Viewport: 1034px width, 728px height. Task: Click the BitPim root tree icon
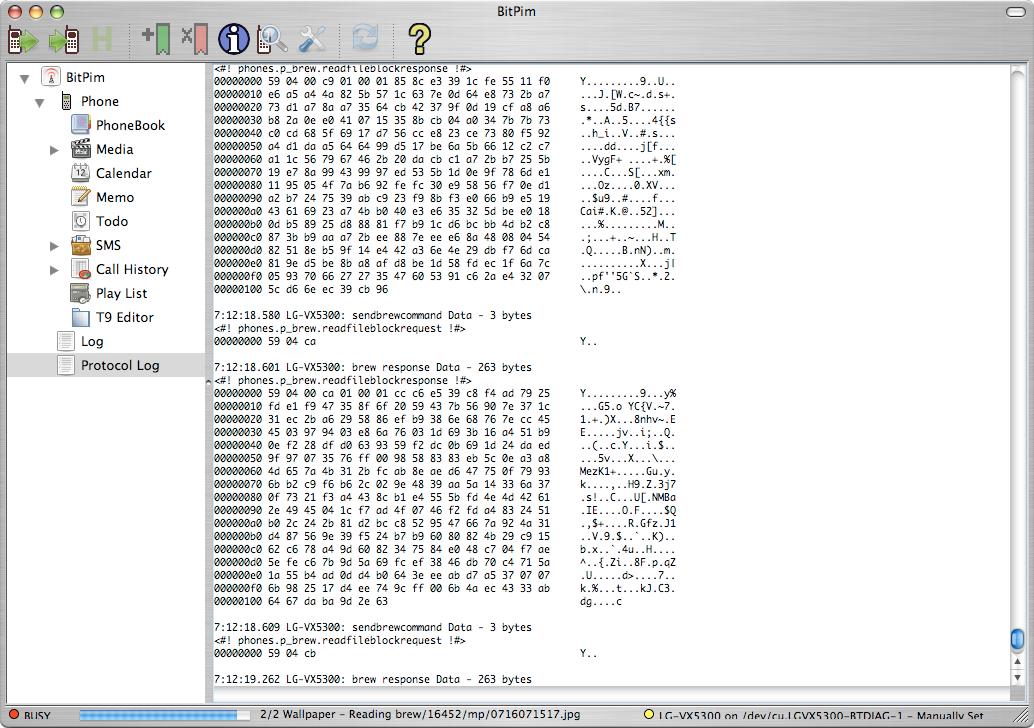click(x=51, y=76)
